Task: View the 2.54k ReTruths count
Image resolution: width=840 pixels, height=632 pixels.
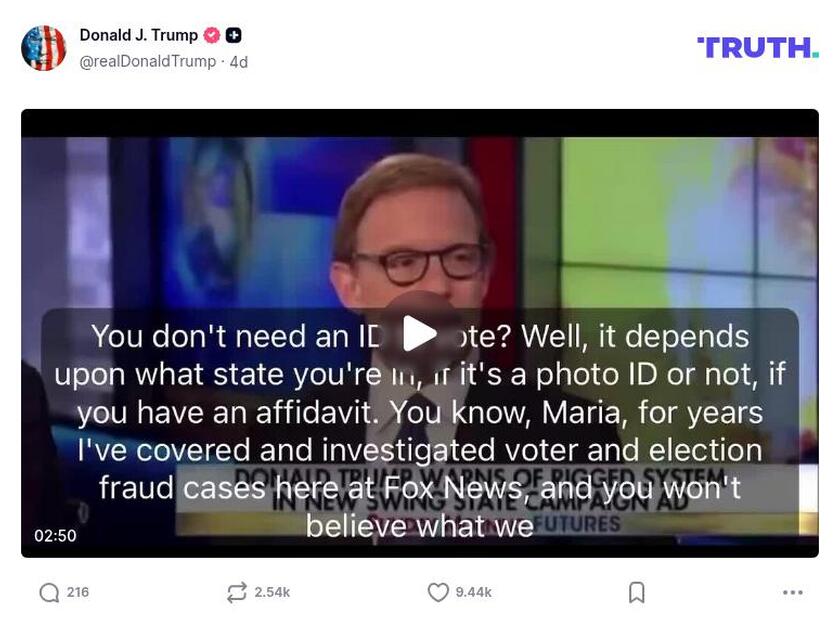Action: (272, 592)
